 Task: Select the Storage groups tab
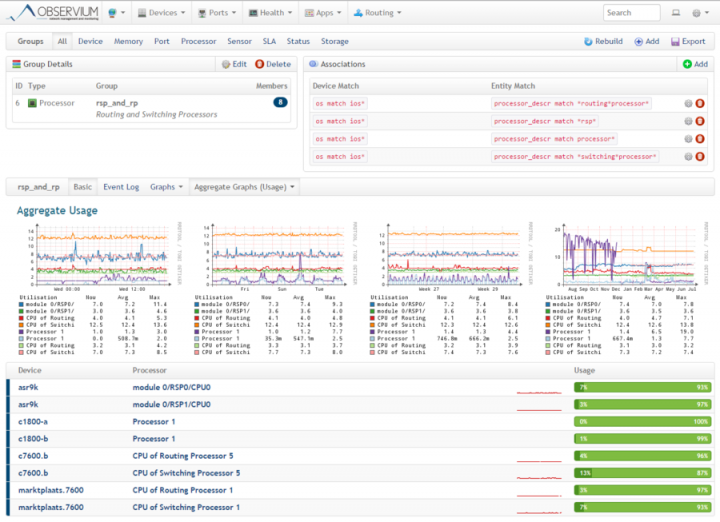click(x=335, y=41)
